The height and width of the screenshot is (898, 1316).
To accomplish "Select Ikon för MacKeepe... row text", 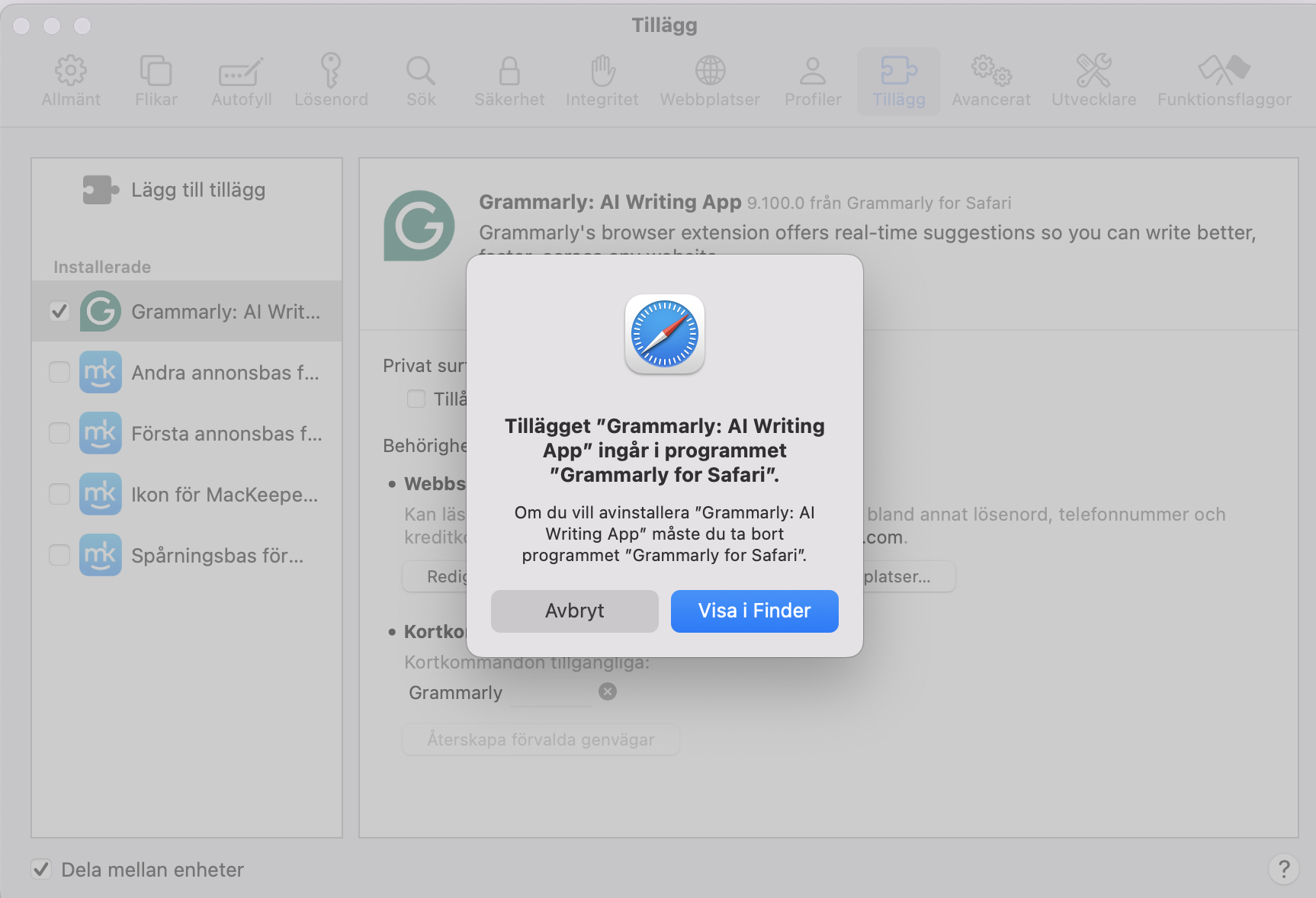I will [x=224, y=495].
